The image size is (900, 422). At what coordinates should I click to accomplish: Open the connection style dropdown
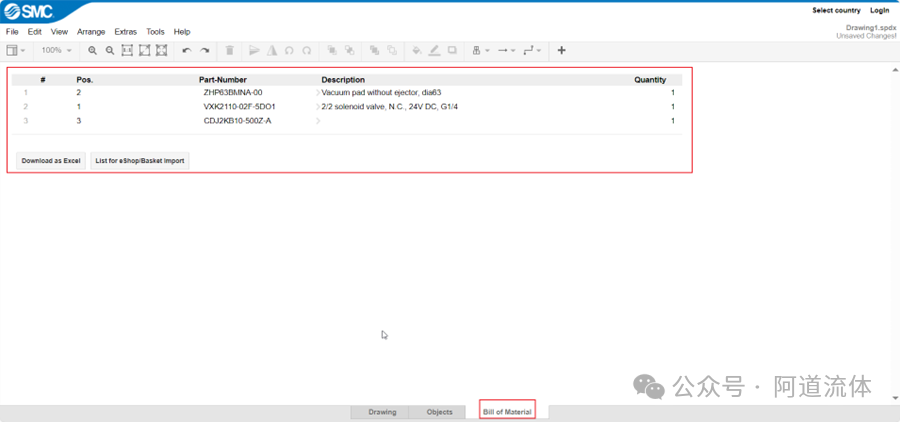480,51
